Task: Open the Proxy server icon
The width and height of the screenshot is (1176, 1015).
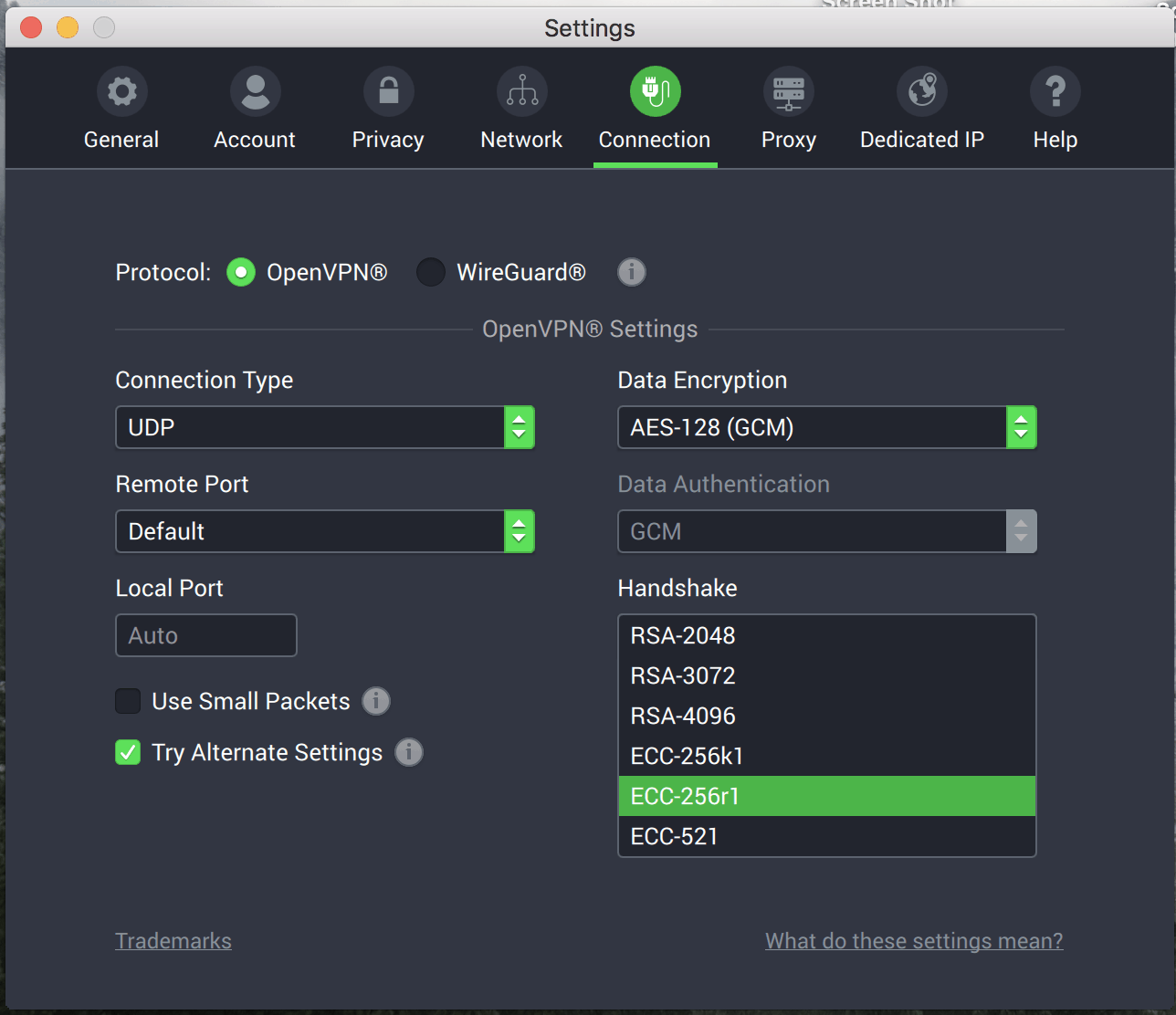Action: [x=788, y=91]
